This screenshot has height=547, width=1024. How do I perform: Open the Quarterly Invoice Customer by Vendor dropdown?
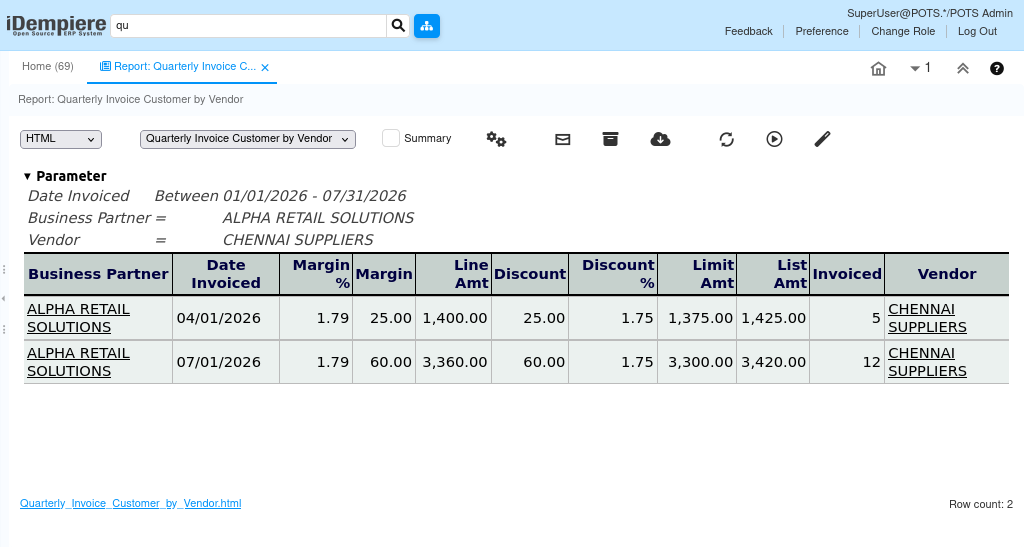[248, 139]
